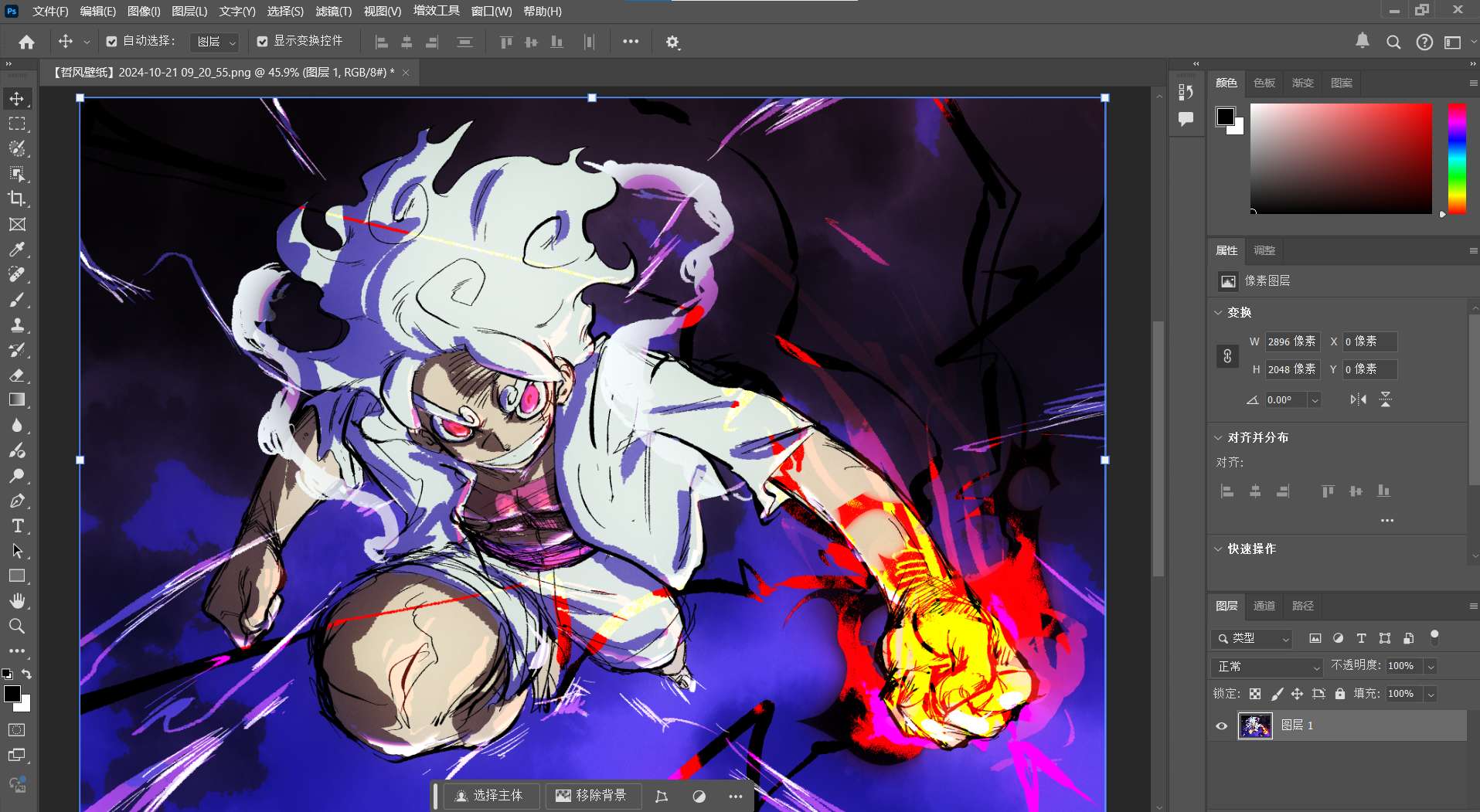Select the Crop tool

(17, 199)
